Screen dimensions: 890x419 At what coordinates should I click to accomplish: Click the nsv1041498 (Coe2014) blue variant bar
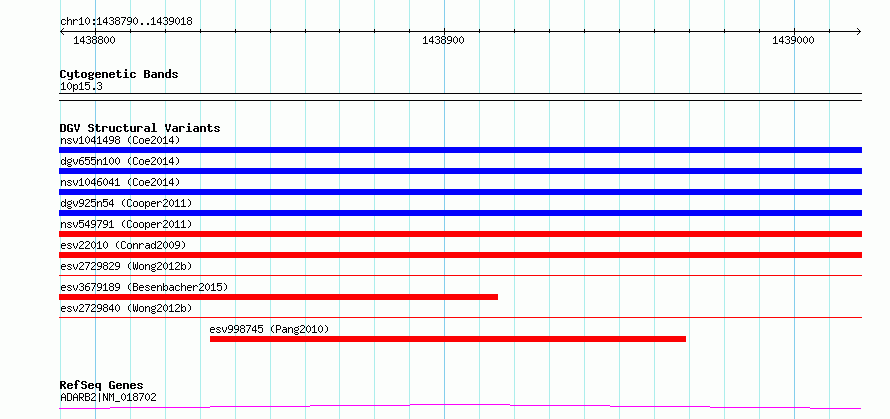pyautogui.click(x=460, y=150)
